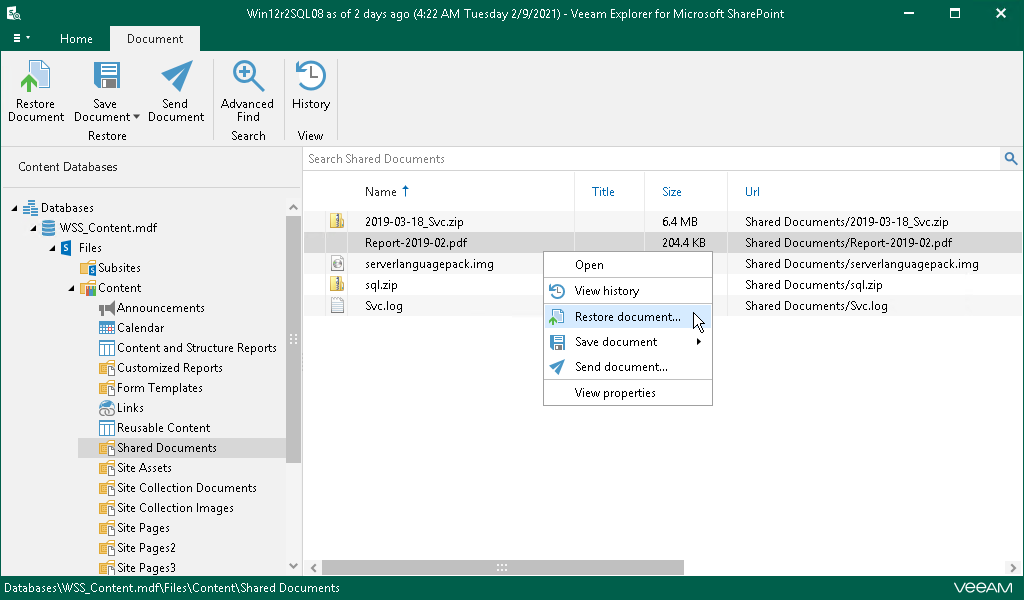
Task: Sort files by the Size column
Action: point(672,192)
